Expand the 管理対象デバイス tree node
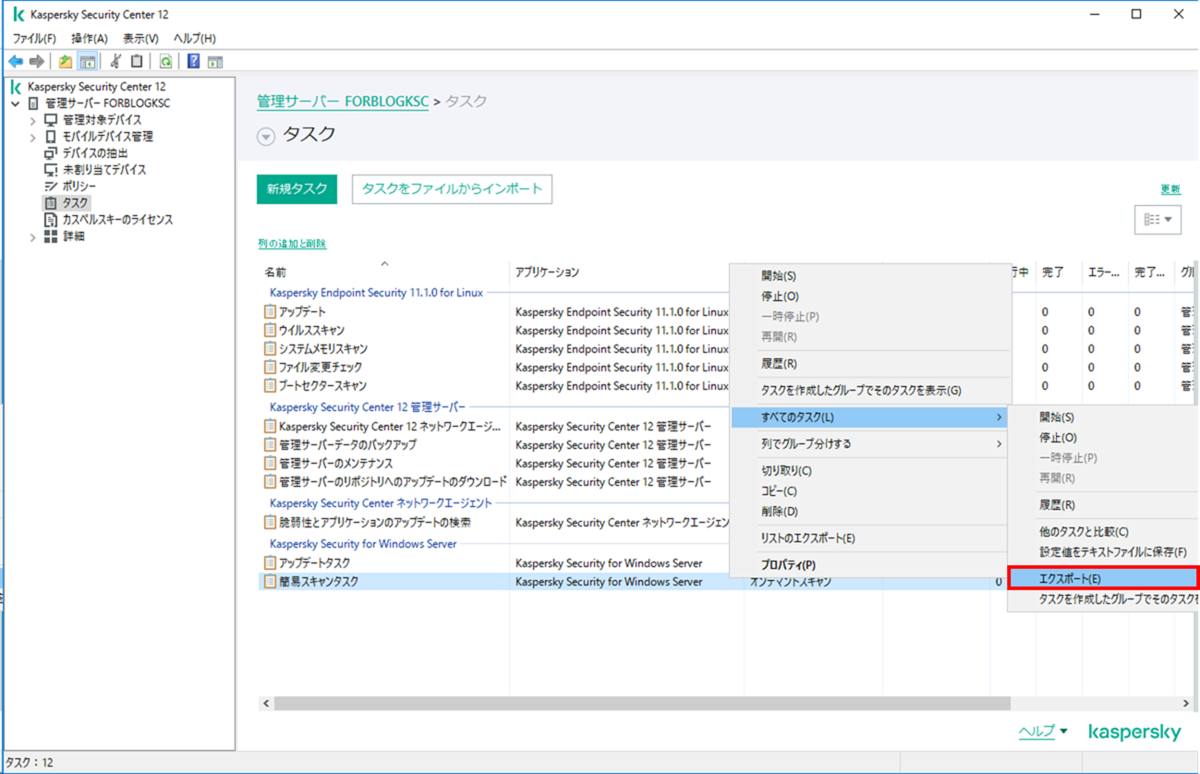This screenshot has height=774, width=1200. point(32,120)
